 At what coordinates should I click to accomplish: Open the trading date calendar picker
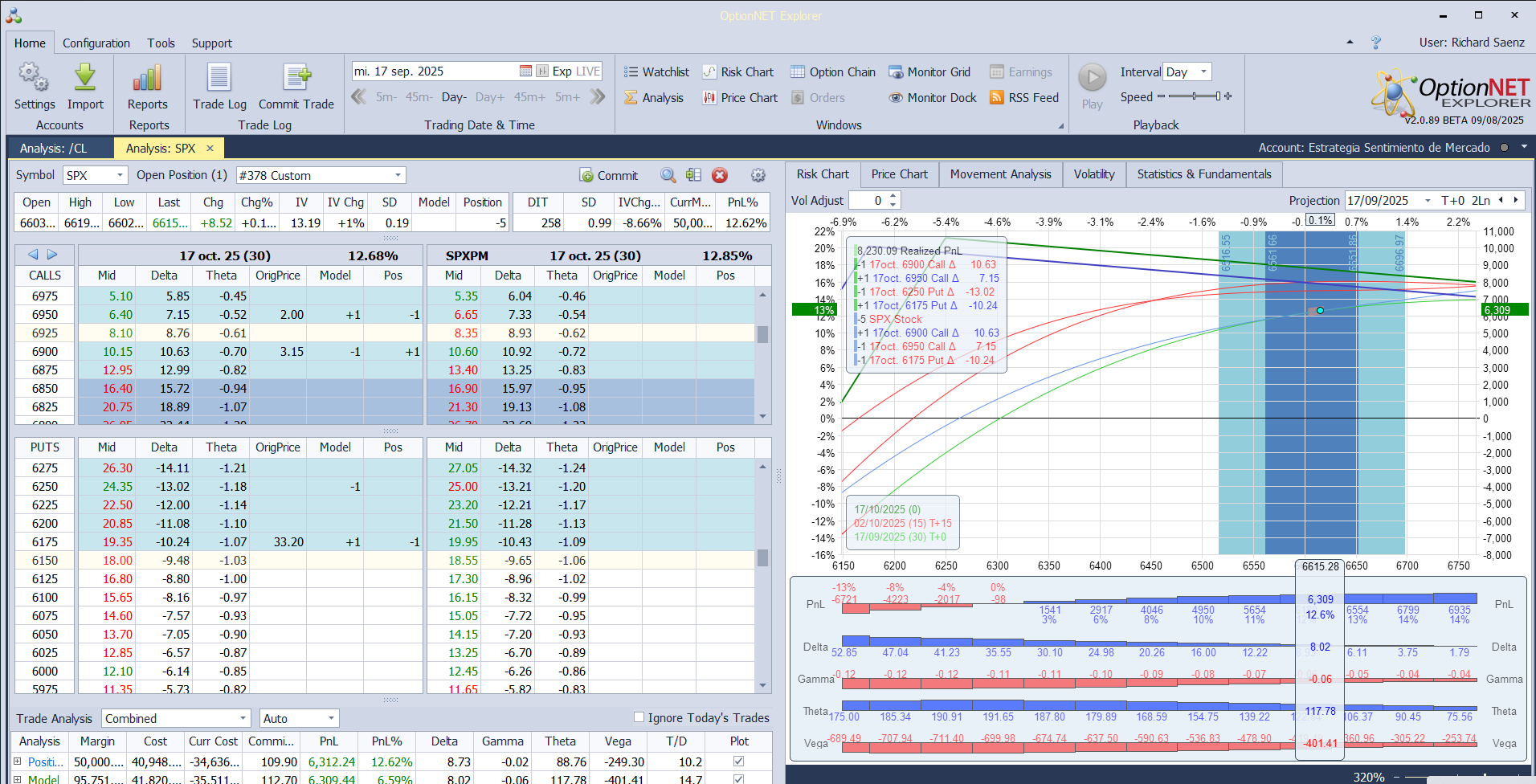525,71
